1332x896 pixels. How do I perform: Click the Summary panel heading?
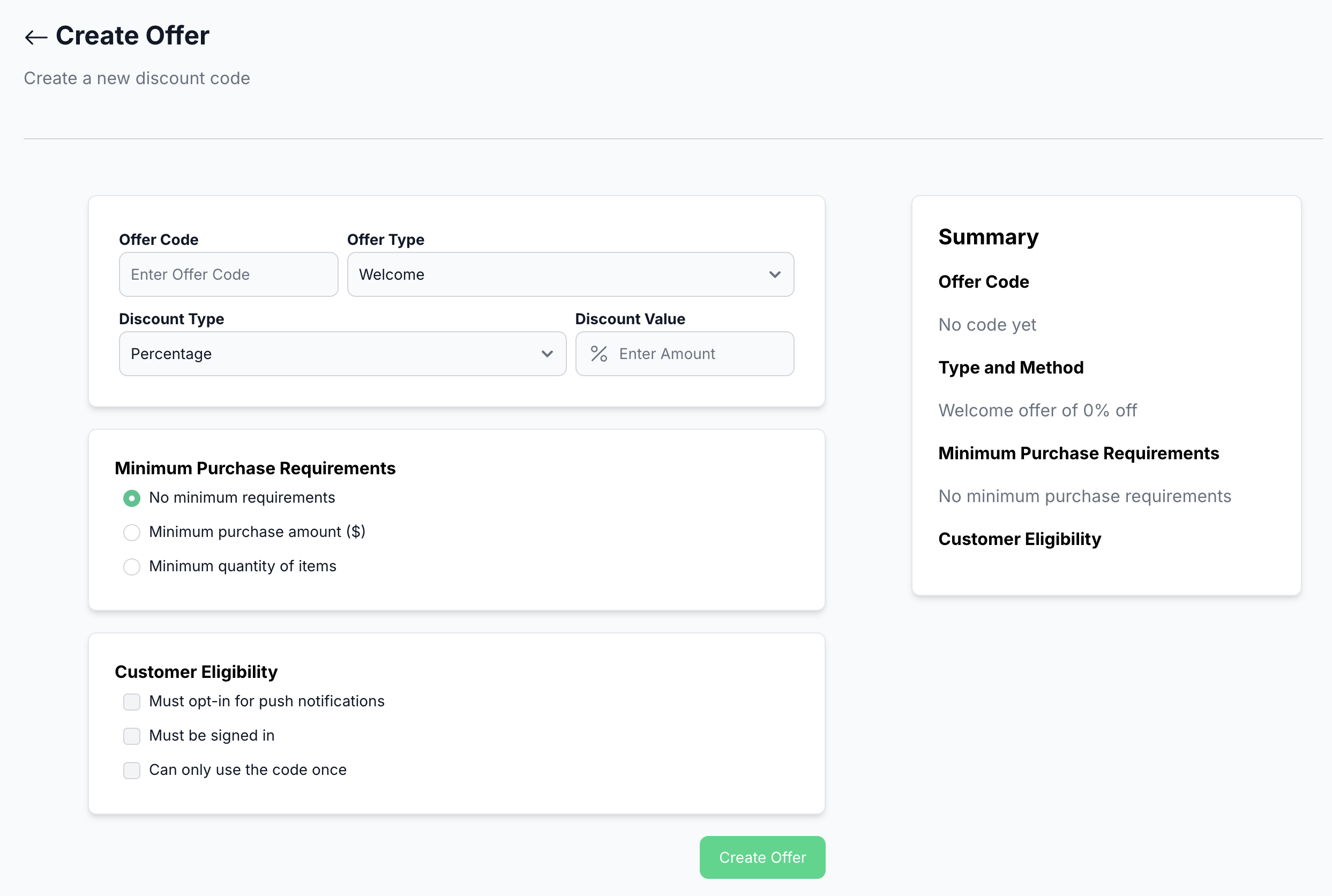tap(988, 237)
